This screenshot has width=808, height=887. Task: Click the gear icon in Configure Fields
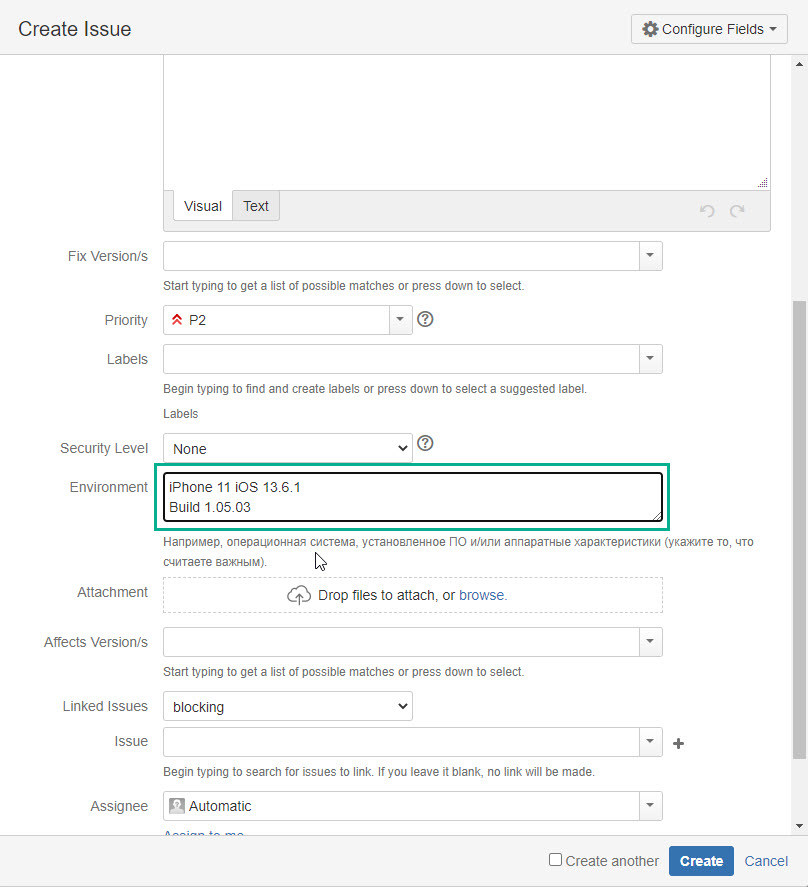pos(650,29)
